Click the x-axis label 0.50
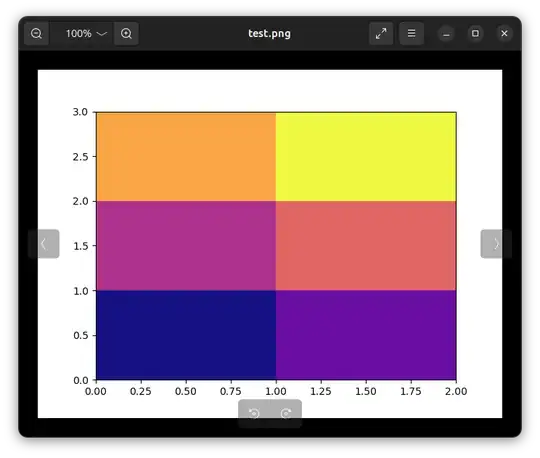Viewport: 540px width, 458px height. tap(186, 391)
